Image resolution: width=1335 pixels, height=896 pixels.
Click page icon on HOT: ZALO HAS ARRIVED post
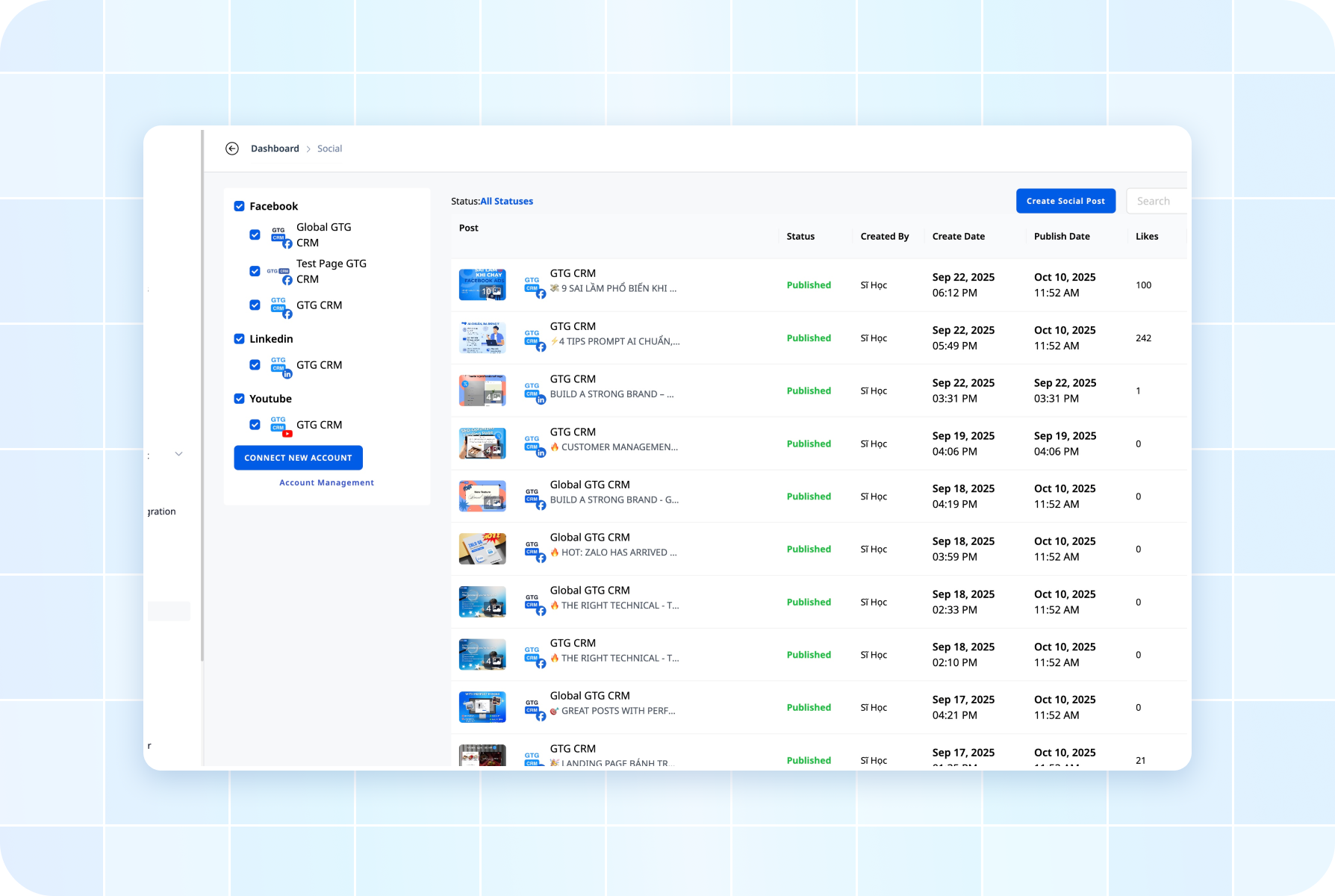(535, 550)
